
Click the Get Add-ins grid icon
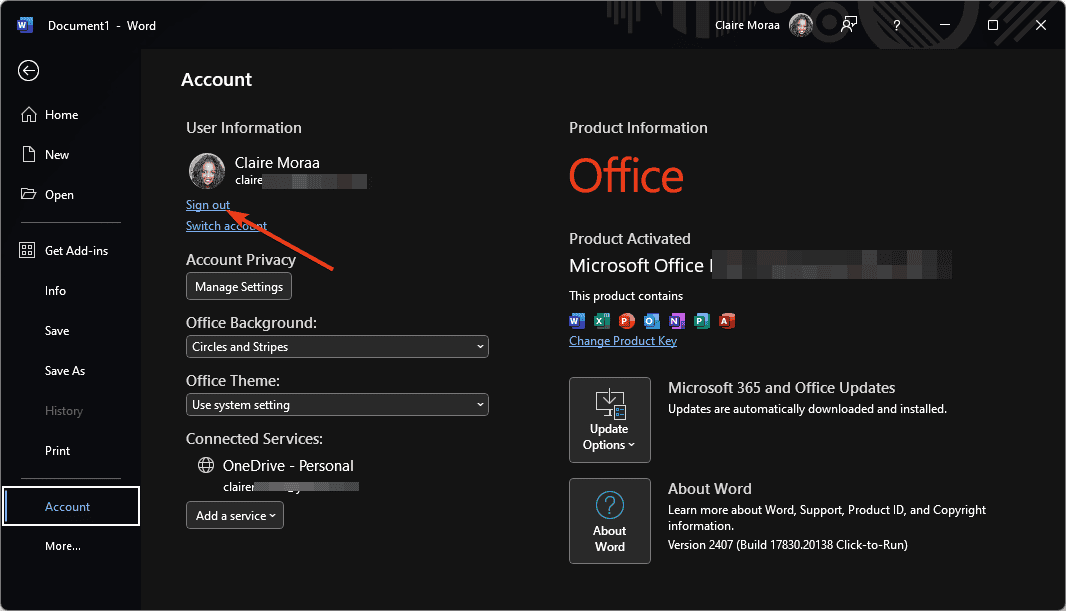click(27, 250)
